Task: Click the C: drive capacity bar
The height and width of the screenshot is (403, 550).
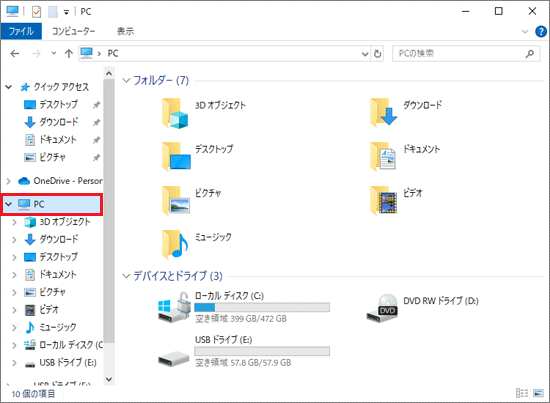Action: point(262,308)
